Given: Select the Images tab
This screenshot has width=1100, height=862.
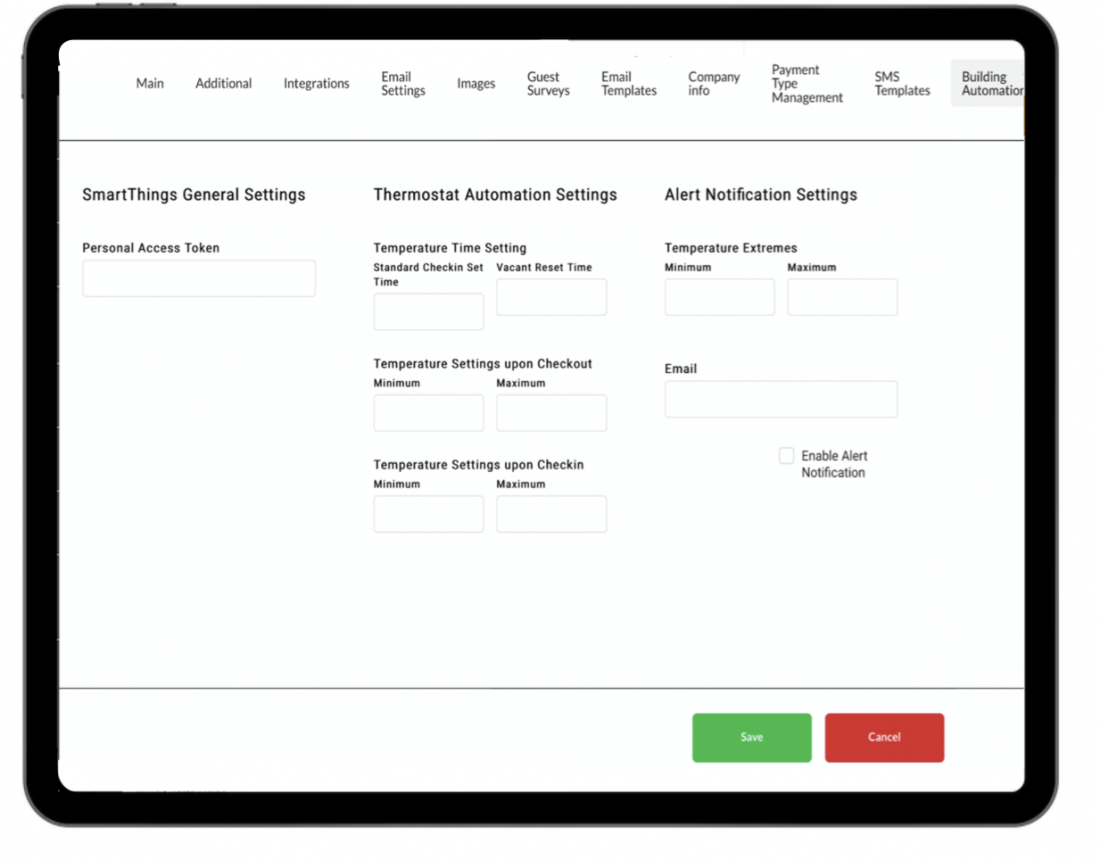Looking at the screenshot, I should coord(476,84).
